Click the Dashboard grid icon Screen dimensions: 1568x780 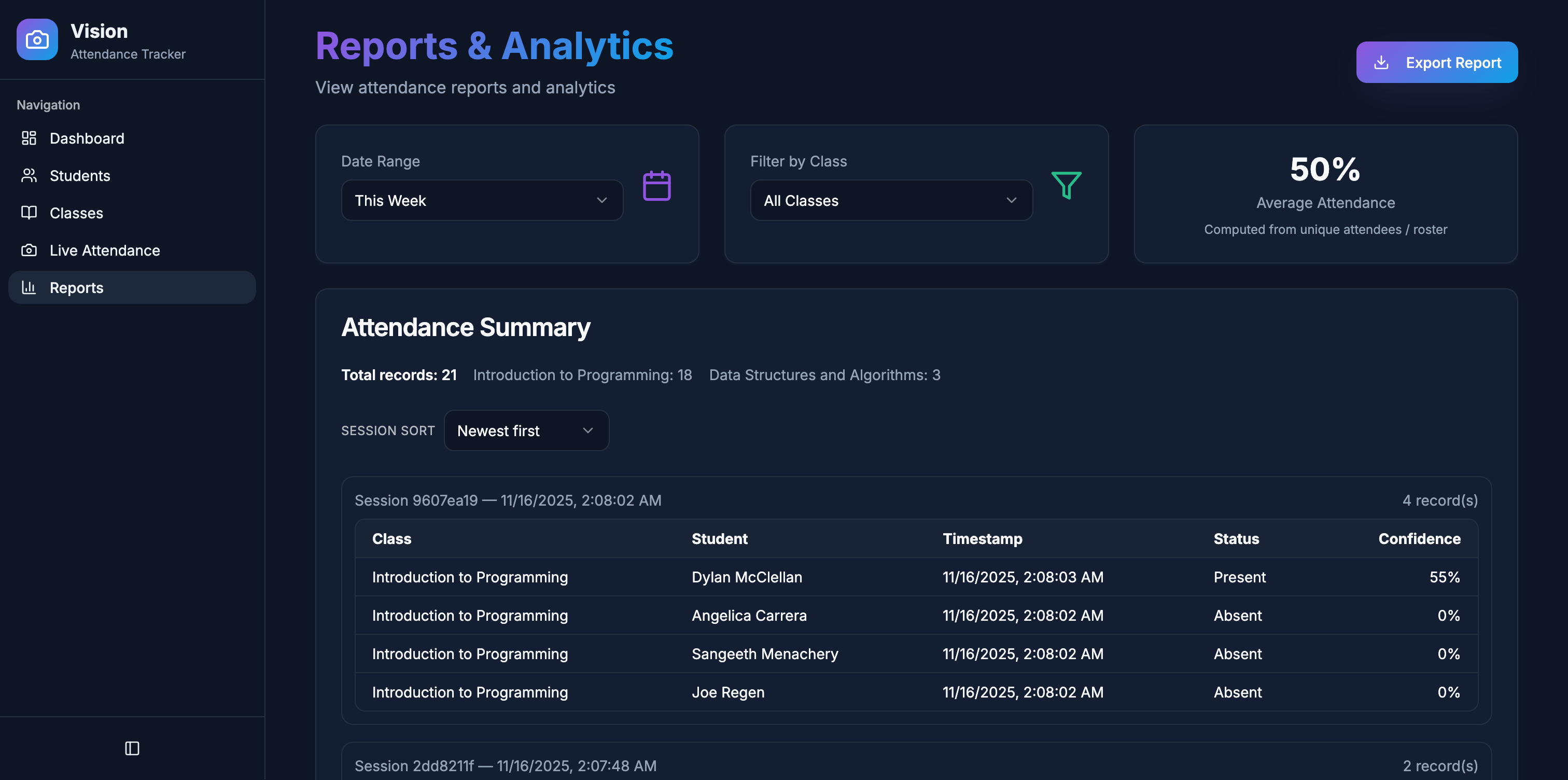pyautogui.click(x=29, y=138)
